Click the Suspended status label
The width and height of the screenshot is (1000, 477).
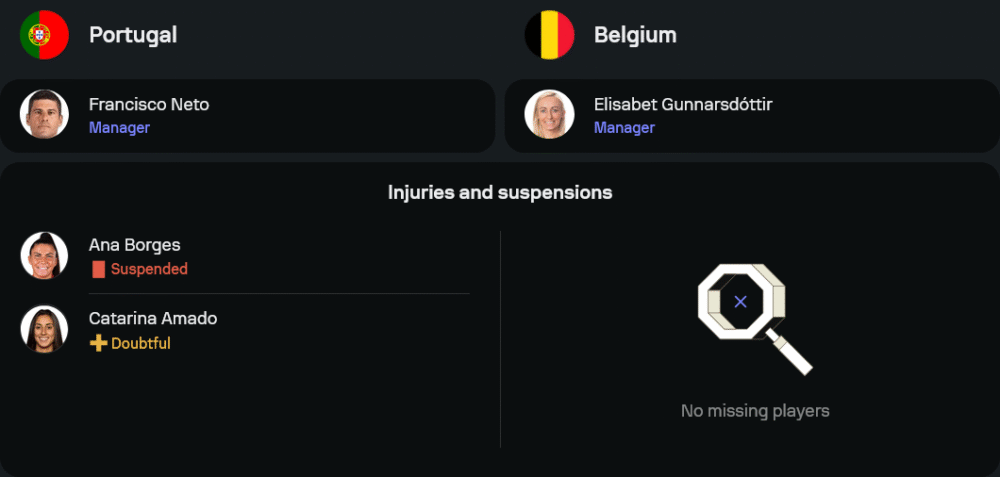tap(149, 269)
